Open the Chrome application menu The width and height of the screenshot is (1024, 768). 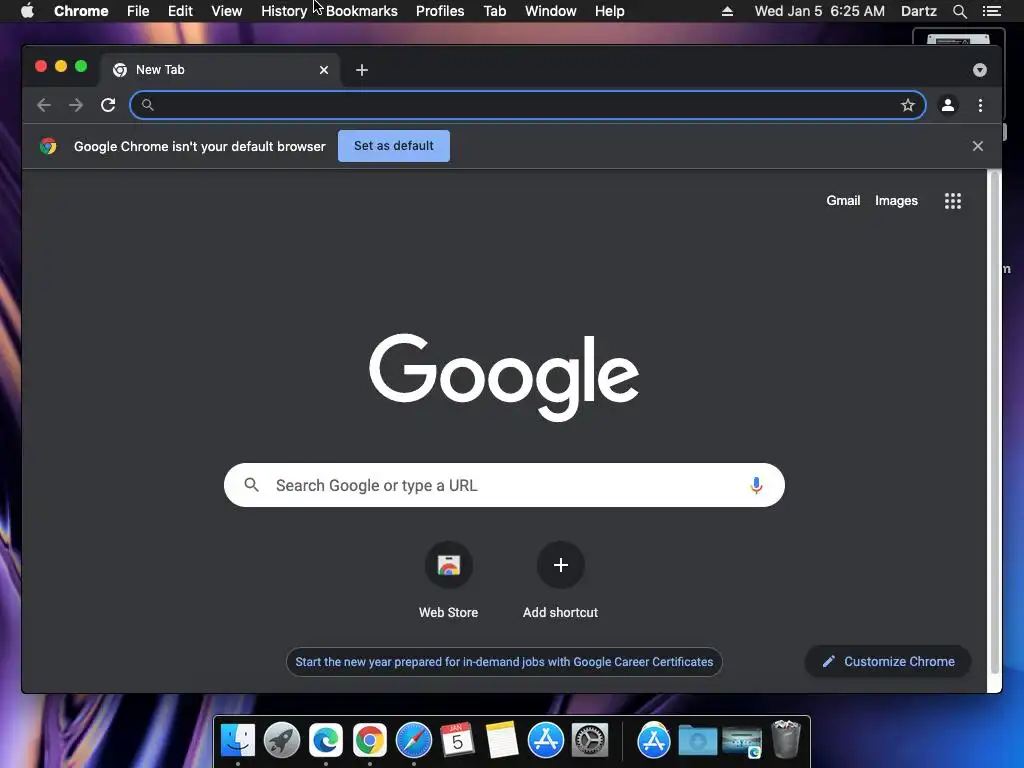(81, 11)
